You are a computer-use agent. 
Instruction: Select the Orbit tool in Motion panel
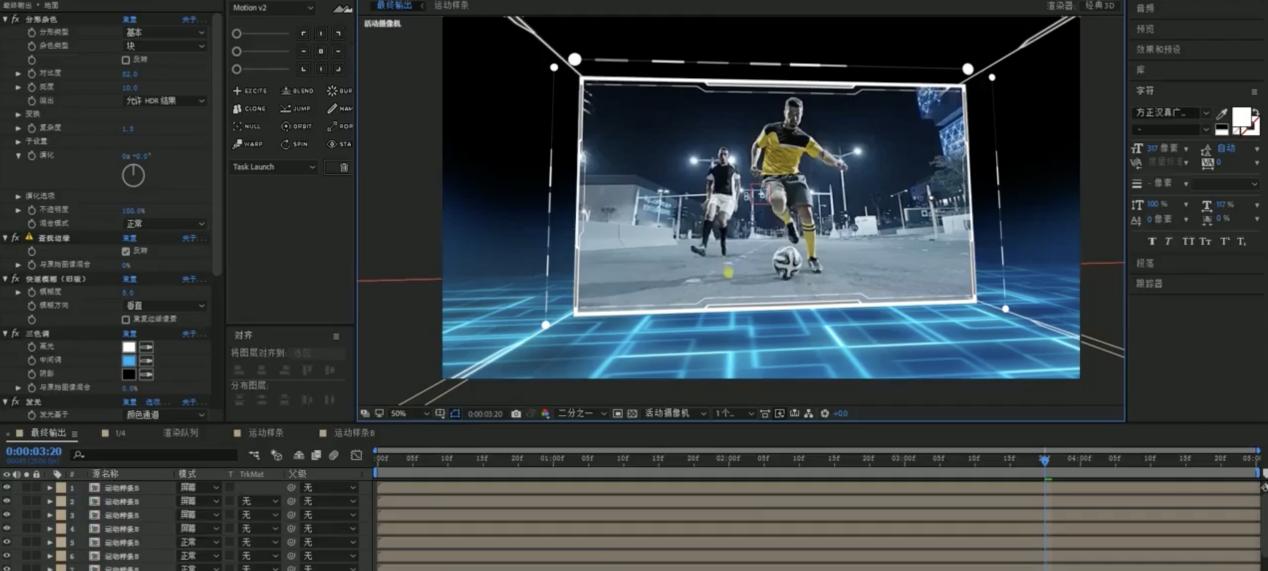[x=297, y=127]
